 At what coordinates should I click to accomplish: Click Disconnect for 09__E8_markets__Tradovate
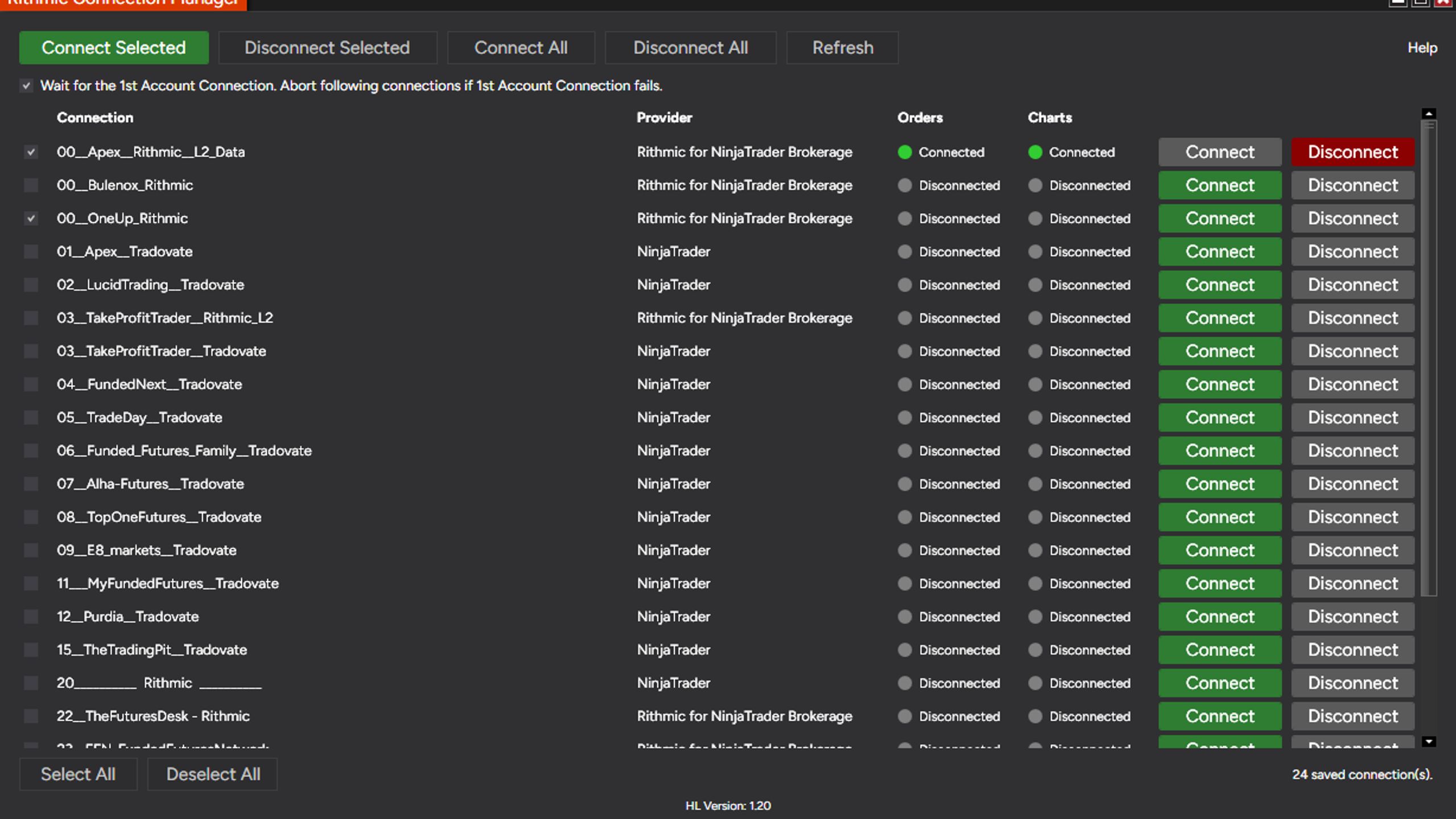pos(1352,551)
